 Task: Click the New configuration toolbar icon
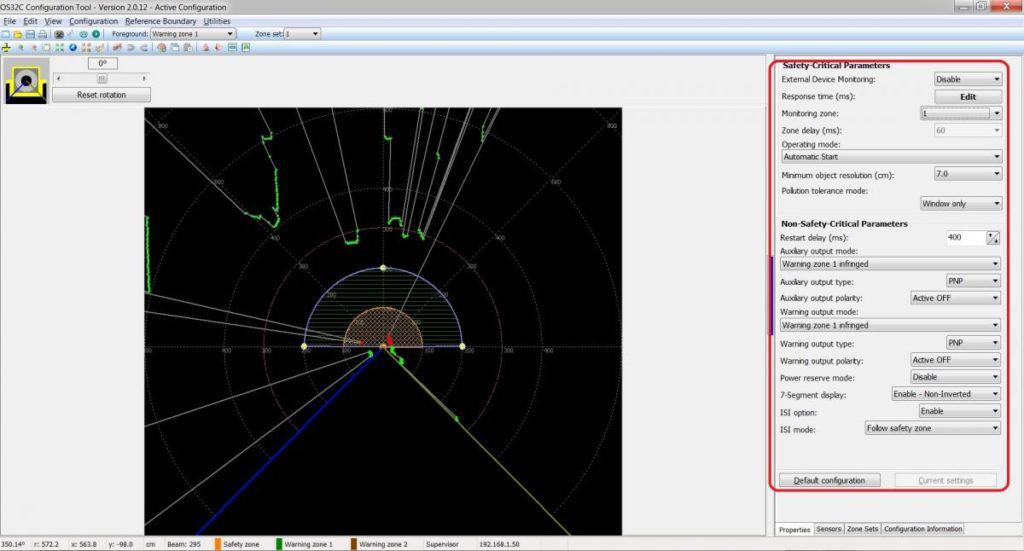point(5,34)
